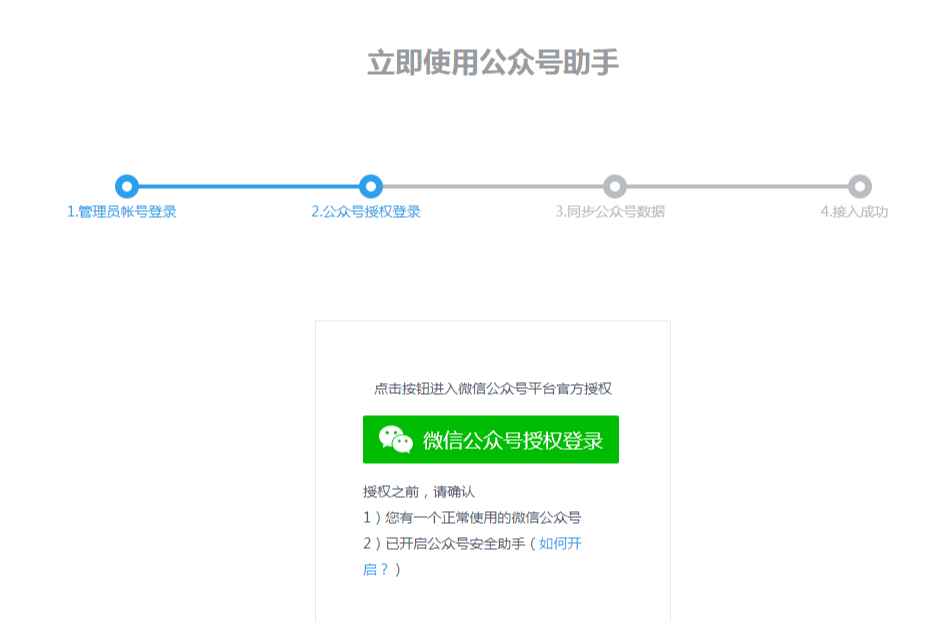Click the 2.公众号授权登录 step label
The height and width of the screenshot is (622, 949).
[366, 212]
